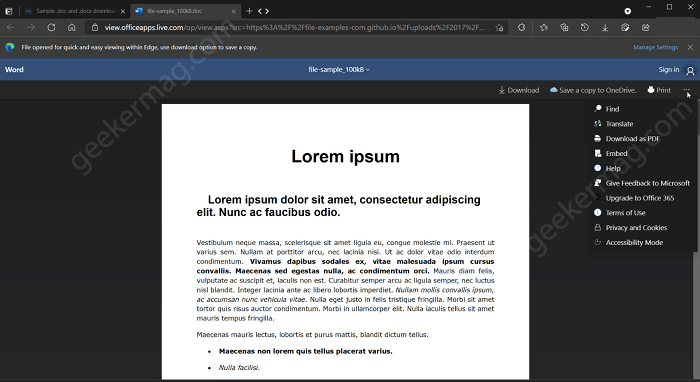Click the user account avatar icon

point(690,71)
